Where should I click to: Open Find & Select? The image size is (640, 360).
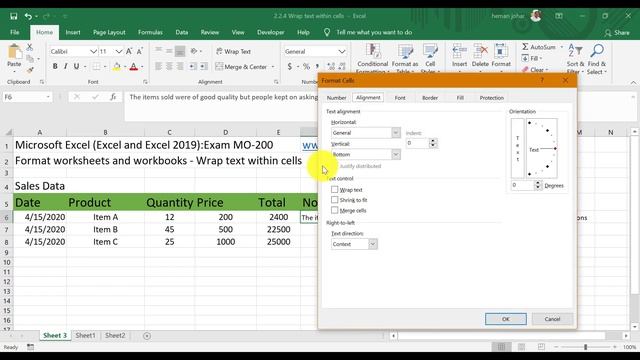point(597,58)
